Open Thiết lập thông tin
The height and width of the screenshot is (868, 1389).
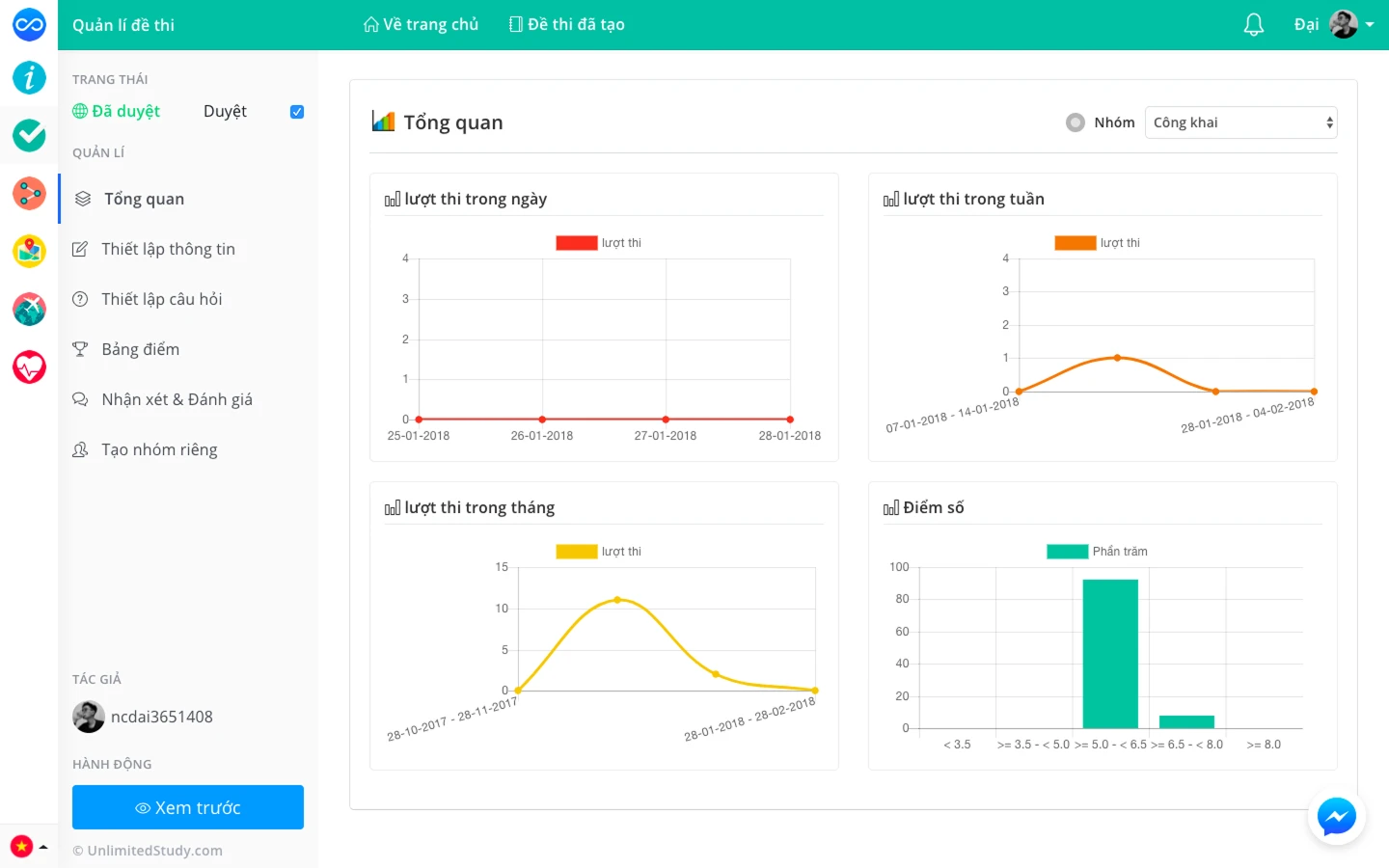tap(189, 249)
